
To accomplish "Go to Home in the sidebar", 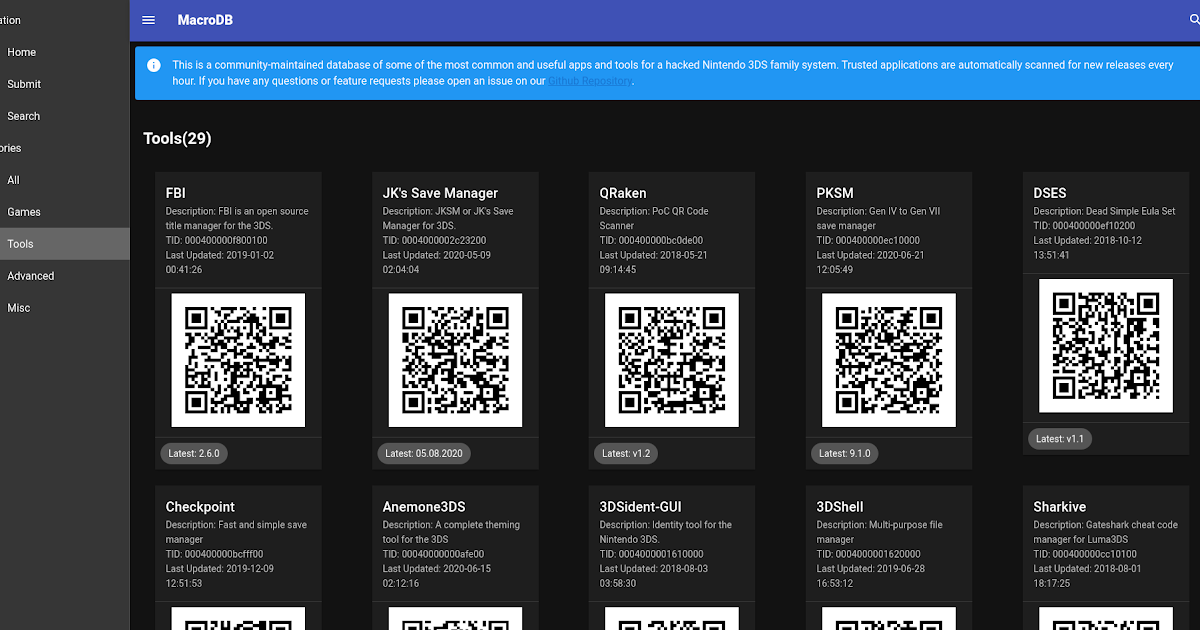I will pyautogui.click(x=65, y=52).
